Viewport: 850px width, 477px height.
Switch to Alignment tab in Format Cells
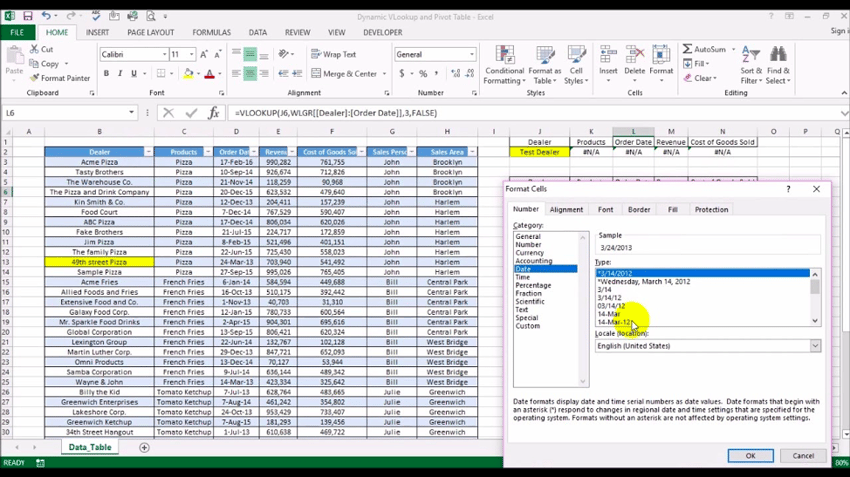point(566,210)
